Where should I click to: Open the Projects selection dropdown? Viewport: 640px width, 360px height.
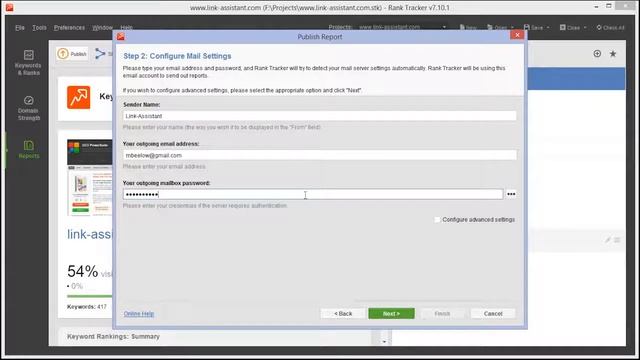(402, 27)
